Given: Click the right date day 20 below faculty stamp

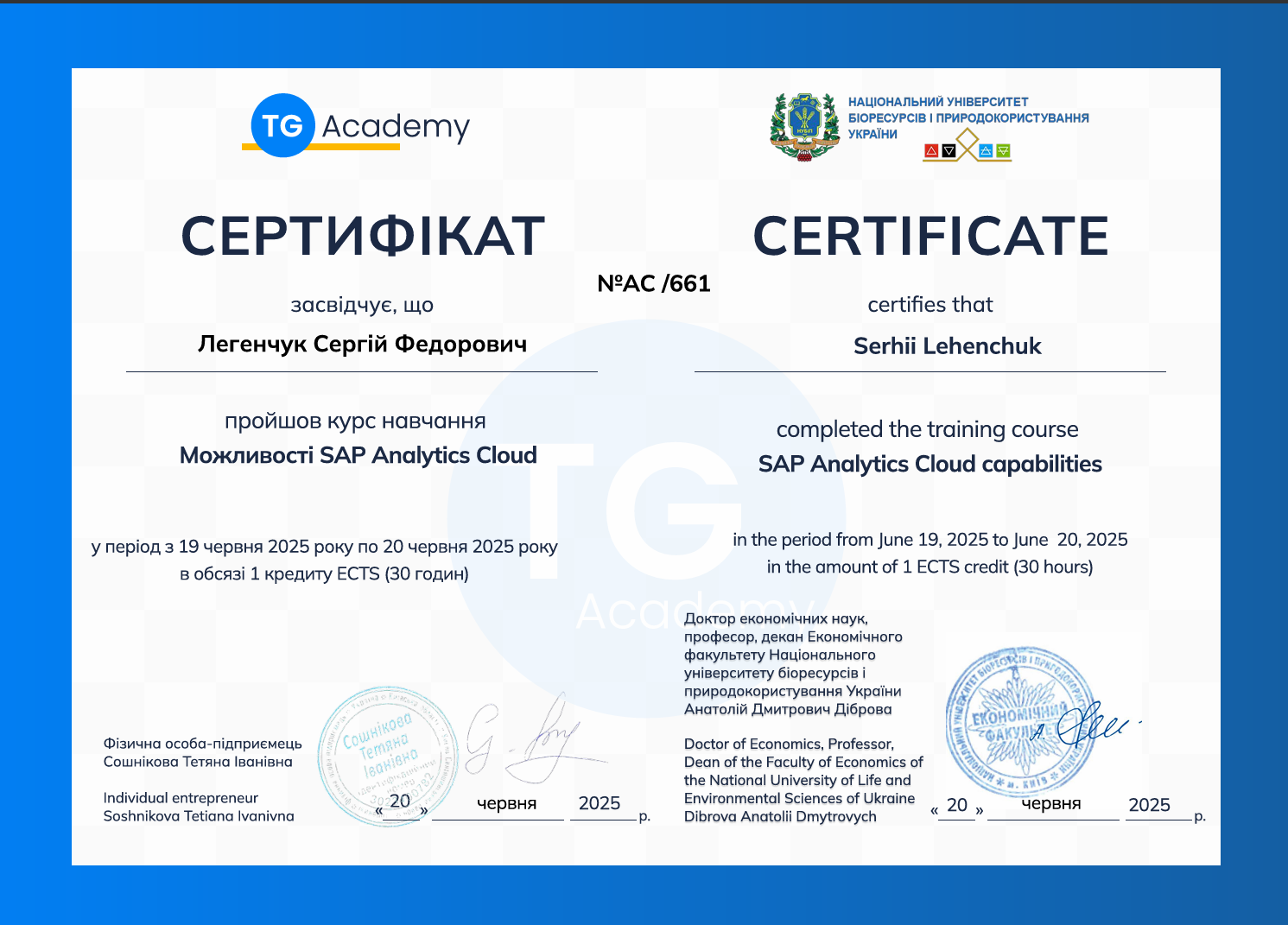Looking at the screenshot, I should pyautogui.click(x=957, y=805).
